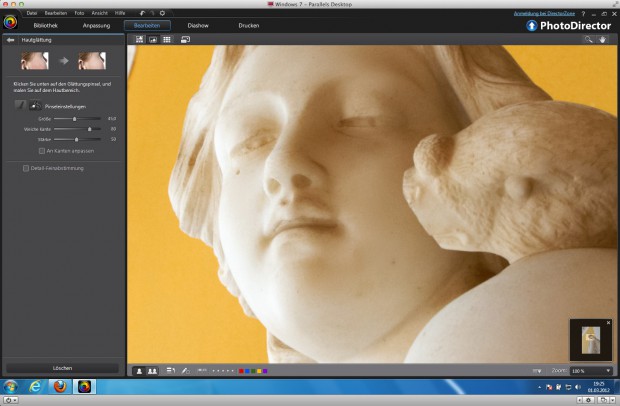Viewport: 620px width, 406px height.
Task: Select the highlighted Bearbeiten module tab
Action: pyautogui.click(x=147, y=25)
